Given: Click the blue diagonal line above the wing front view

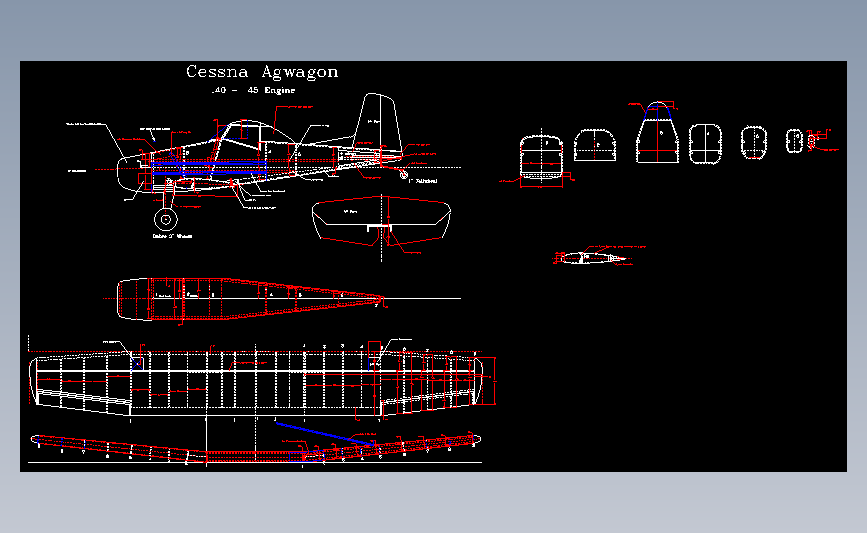Looking at the screenshot, I should click(325, 434).
